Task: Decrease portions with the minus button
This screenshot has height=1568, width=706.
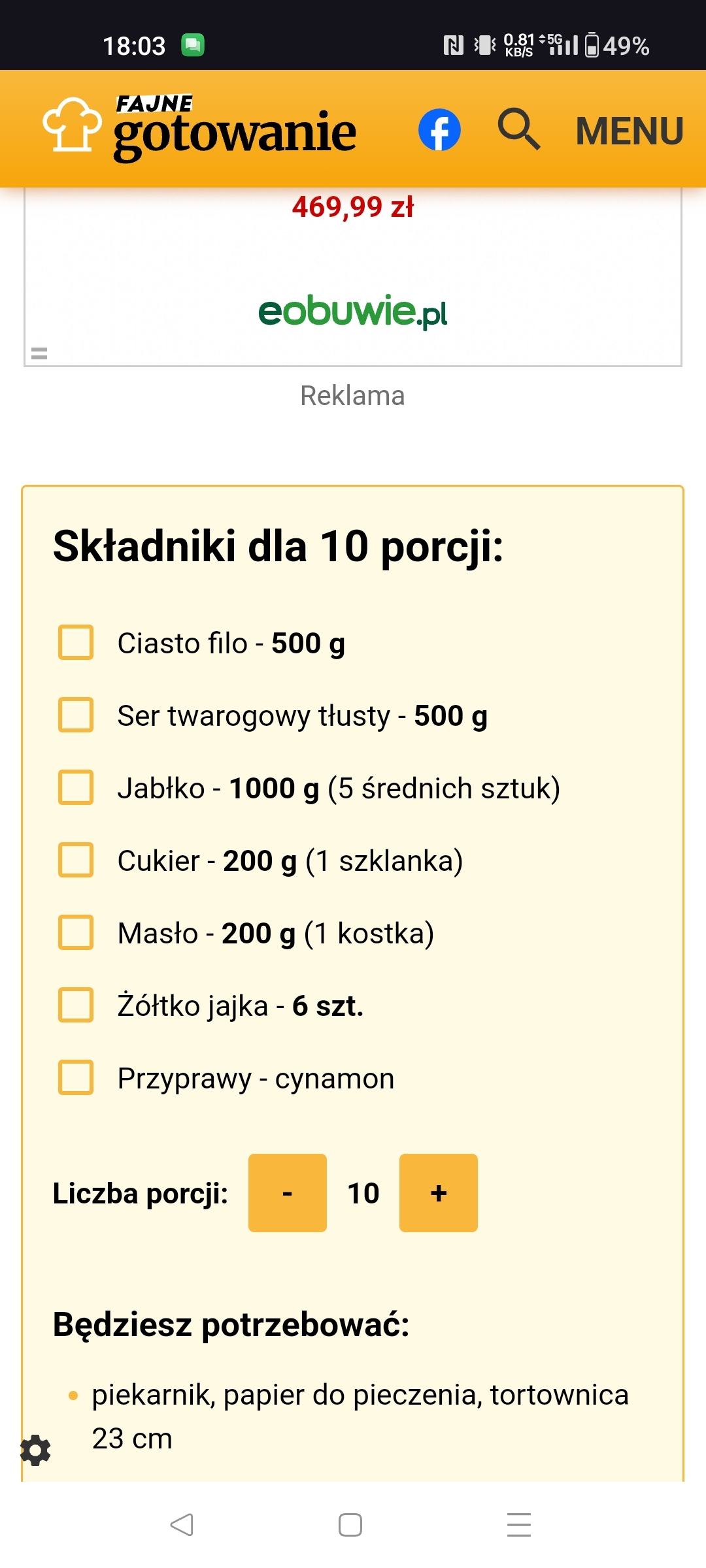Action: click(288, 1193)
